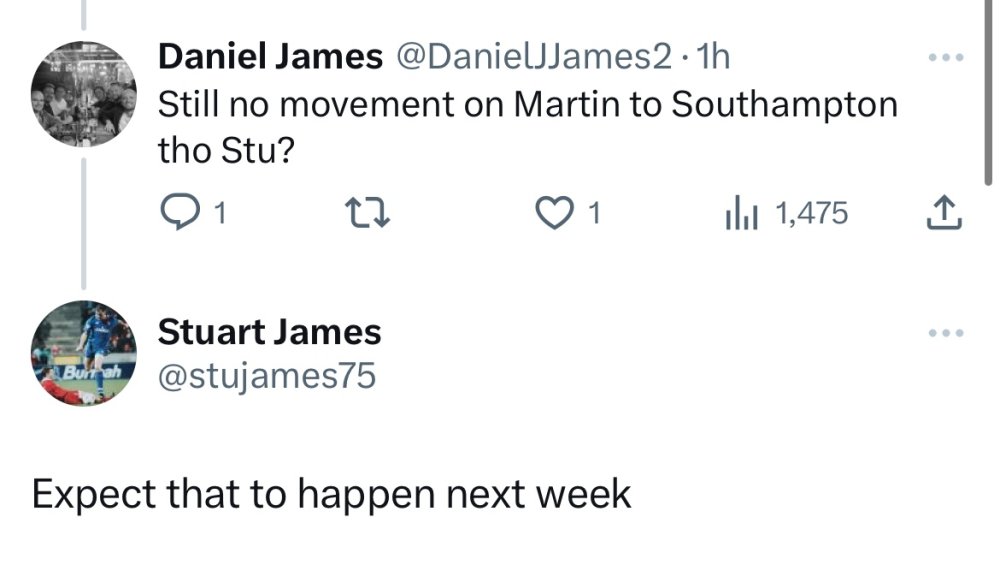The image size is (1000, 565).
Task: Click the 1,475 views count
Action: point(811,213)
